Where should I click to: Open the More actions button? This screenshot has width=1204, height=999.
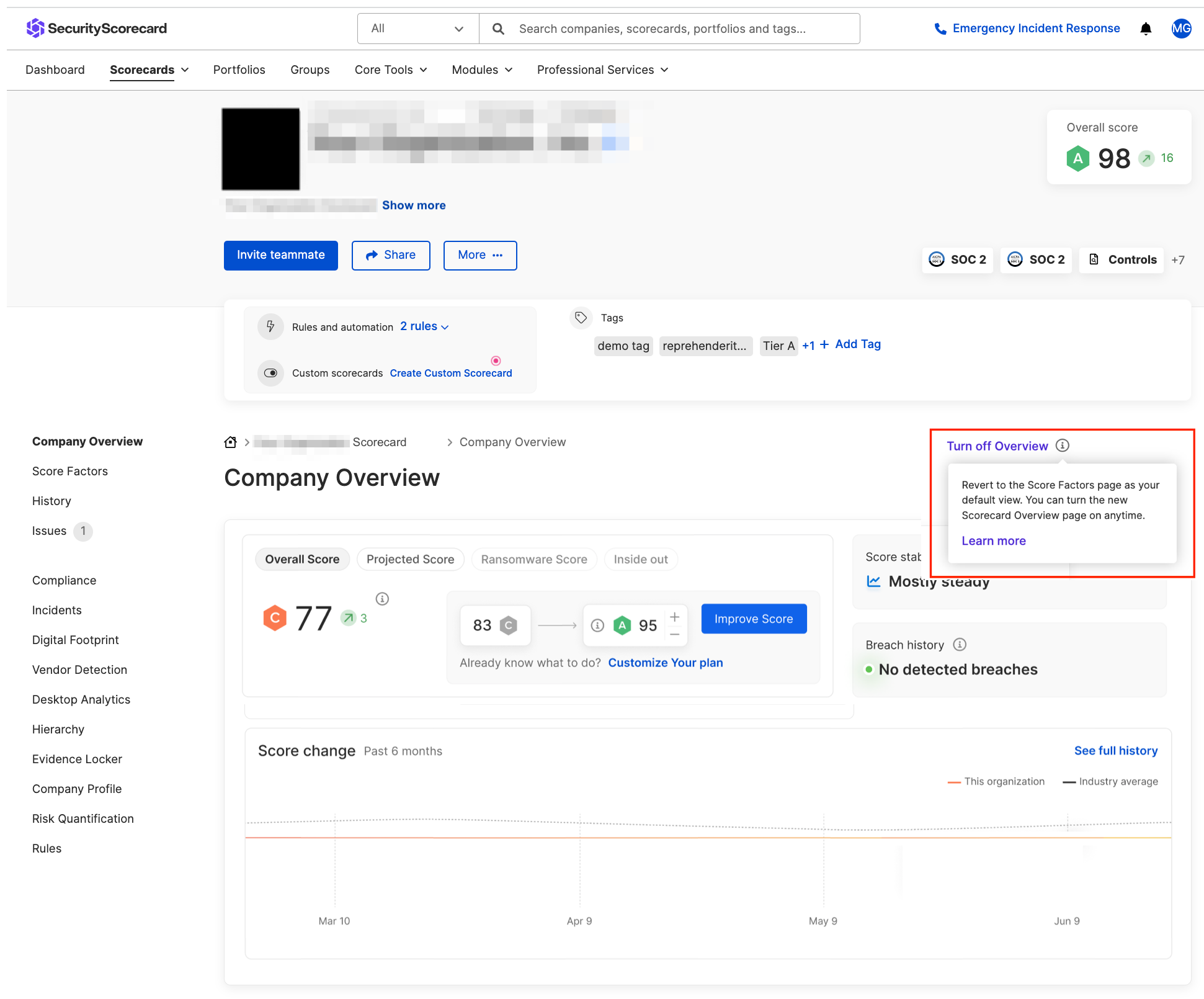480,255
